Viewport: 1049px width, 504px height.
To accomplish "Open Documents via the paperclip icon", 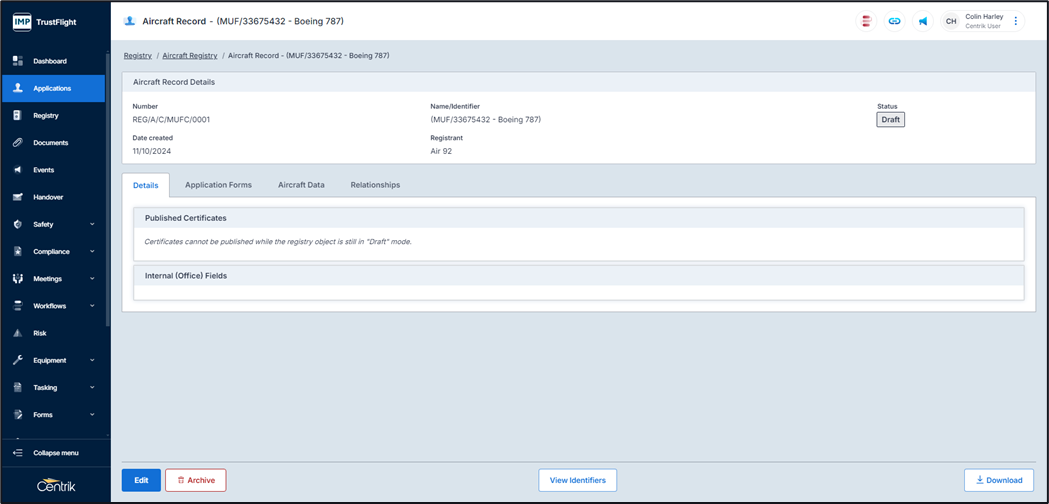I will click(x=18, y=143).
